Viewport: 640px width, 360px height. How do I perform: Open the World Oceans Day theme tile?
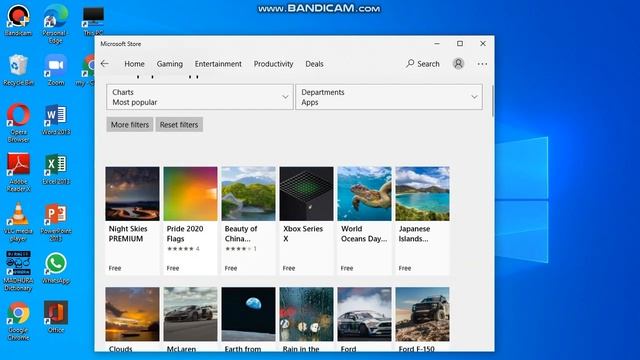tap(364, 220)
